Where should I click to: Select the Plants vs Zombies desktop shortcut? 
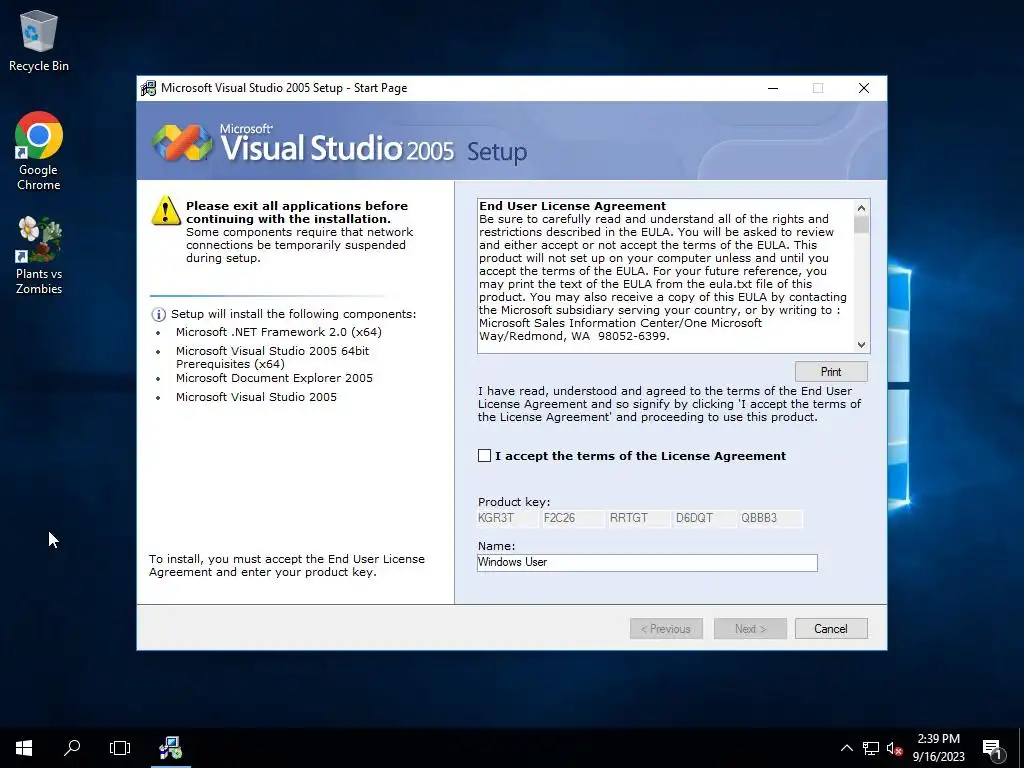(39, 255)
